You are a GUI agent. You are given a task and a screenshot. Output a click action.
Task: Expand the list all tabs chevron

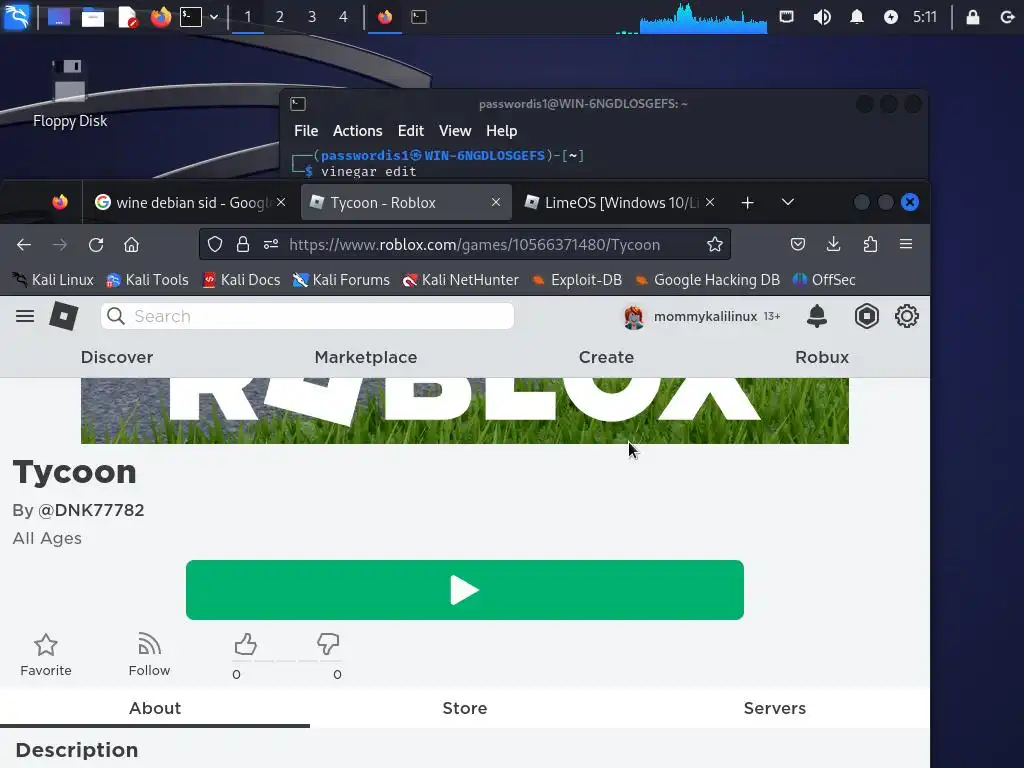pos(788,202)
